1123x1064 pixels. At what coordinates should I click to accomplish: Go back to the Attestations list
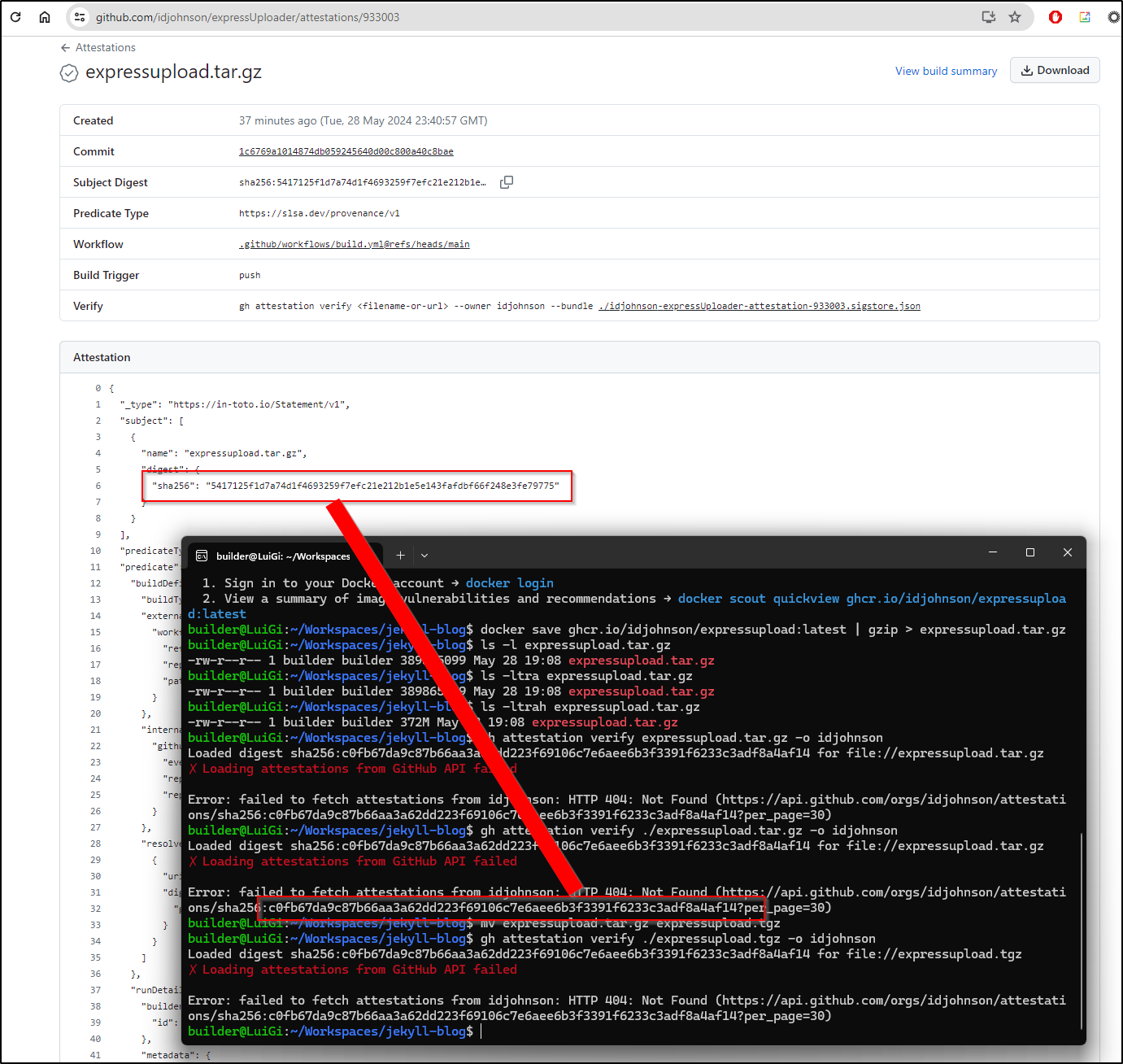click(x=98, y=48)
